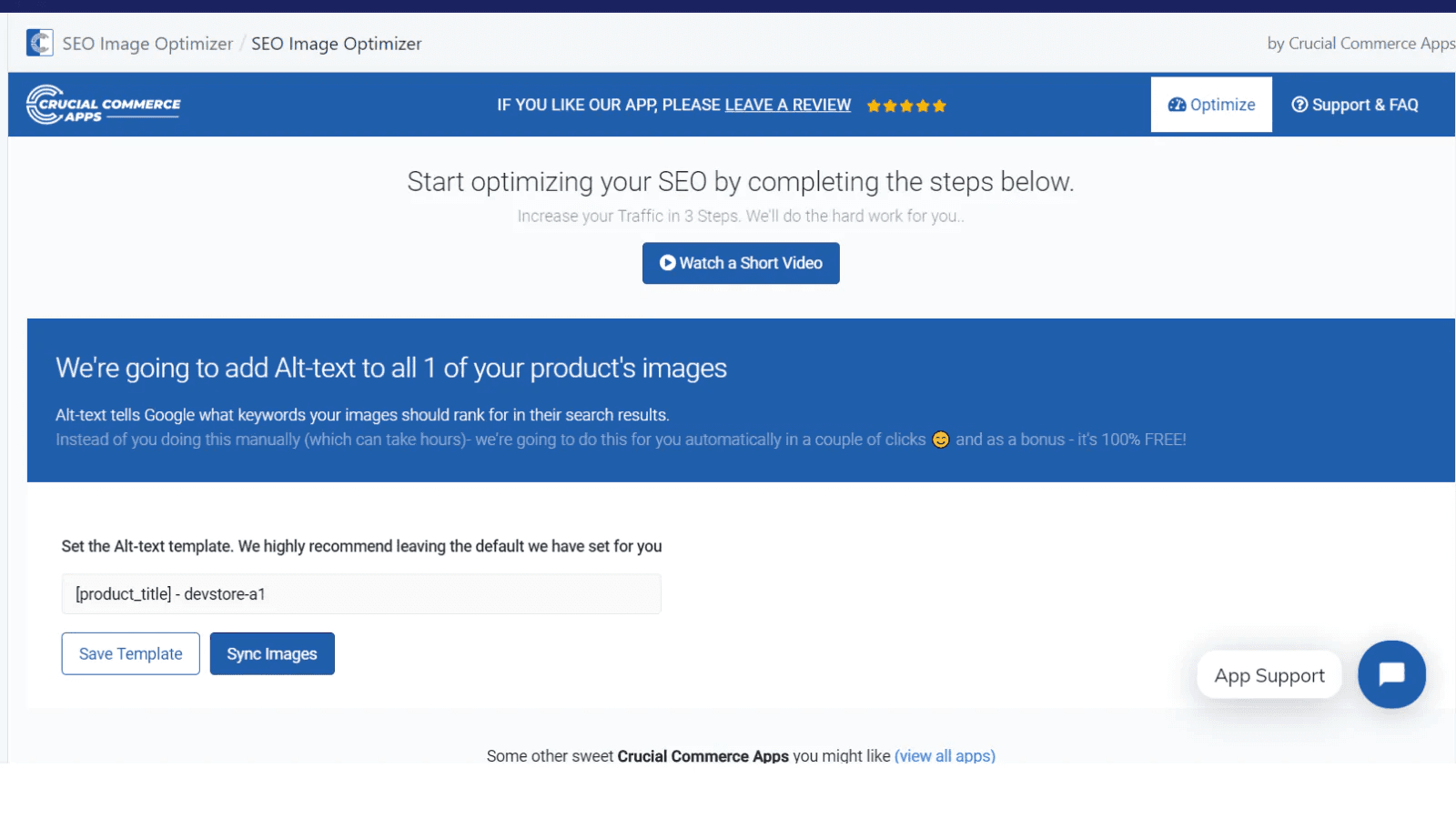Select the speedometer icon beside Optimize
The height and width of the screenshot is (819, 1456).
[x=1178, y=105]
